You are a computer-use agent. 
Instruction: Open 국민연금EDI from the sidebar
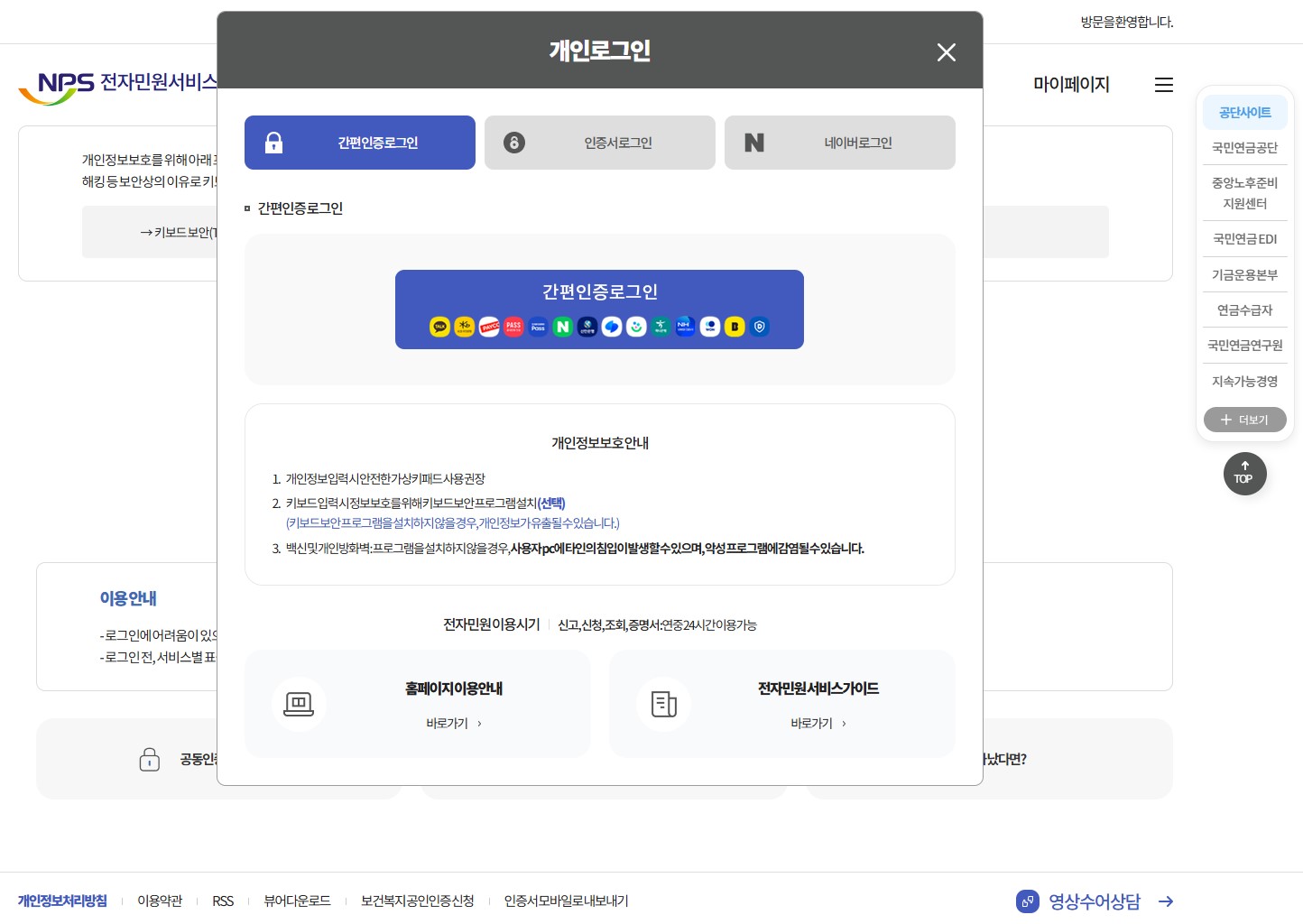coord(1244,238)
